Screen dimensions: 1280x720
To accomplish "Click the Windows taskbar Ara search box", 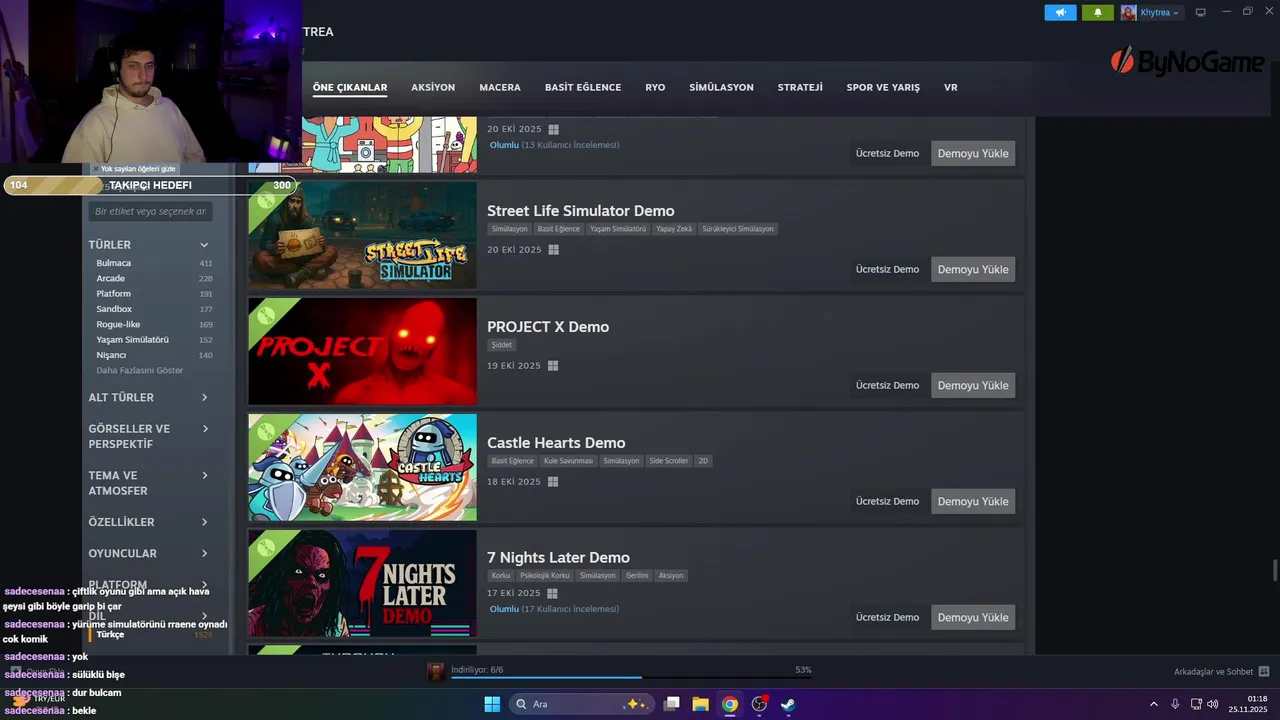I will pos(581,704).
